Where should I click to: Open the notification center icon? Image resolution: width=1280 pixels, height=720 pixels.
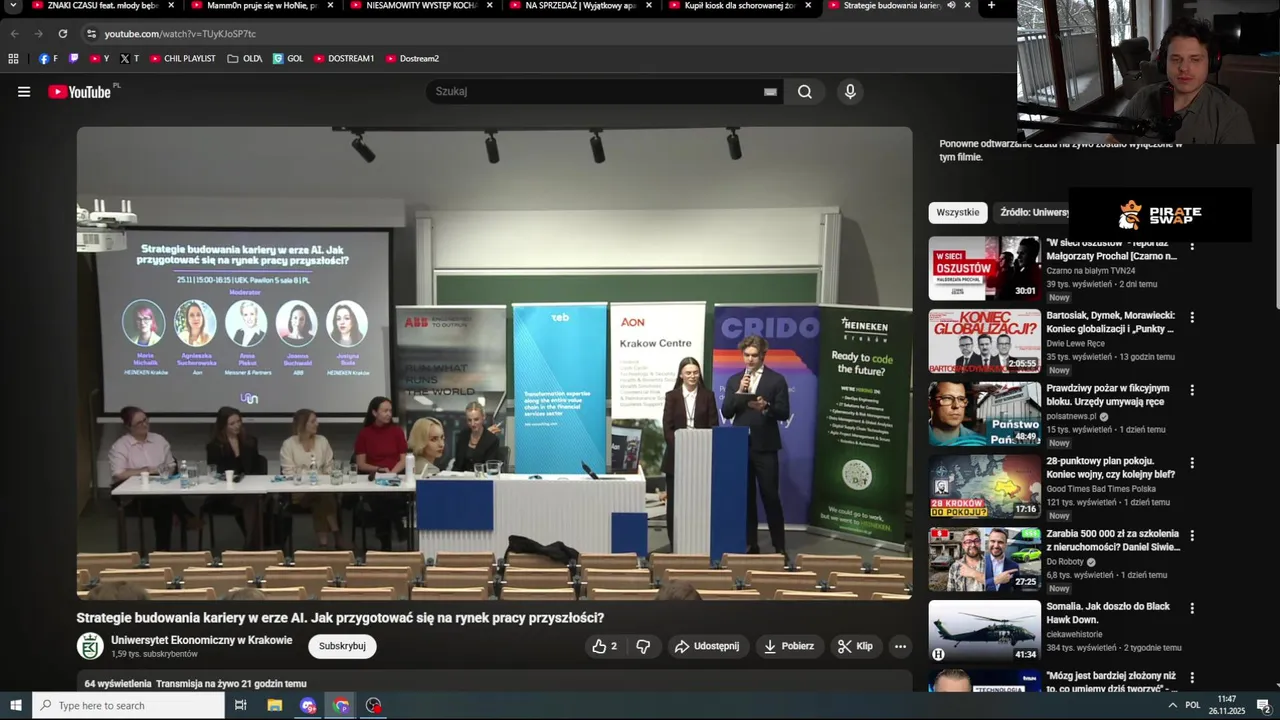(x=1263, y=706)
